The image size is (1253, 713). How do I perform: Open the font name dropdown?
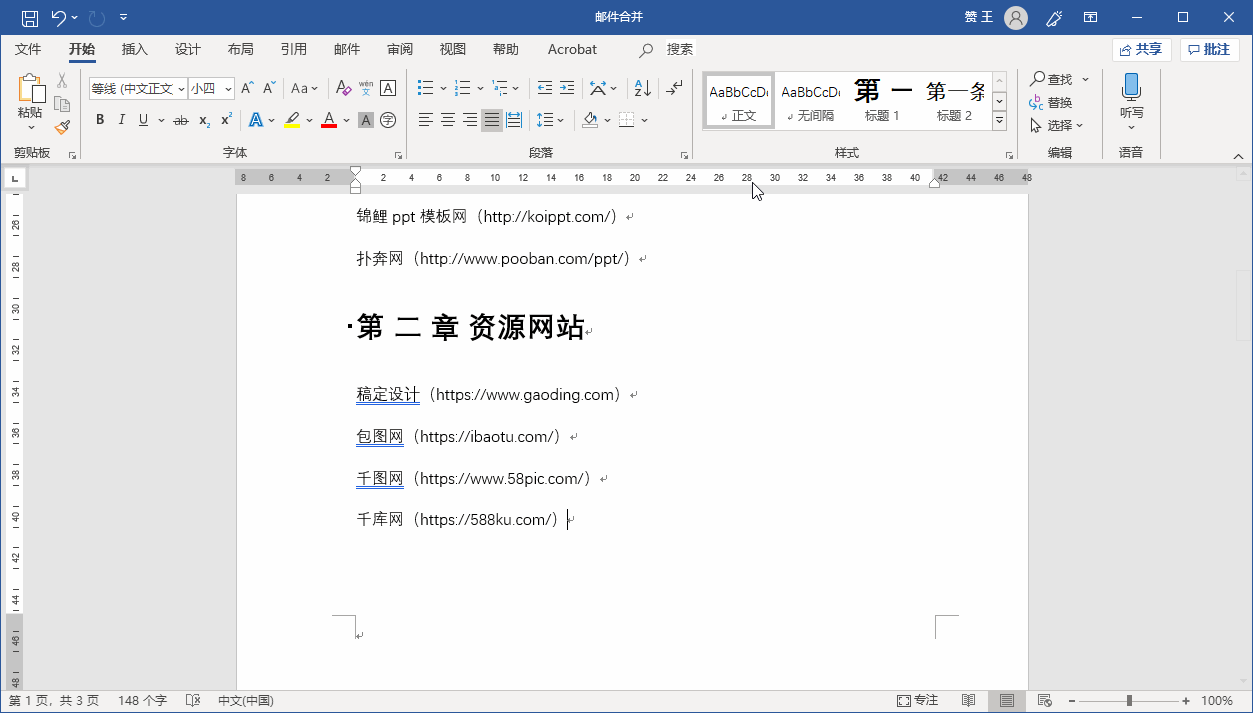[181, 89]
